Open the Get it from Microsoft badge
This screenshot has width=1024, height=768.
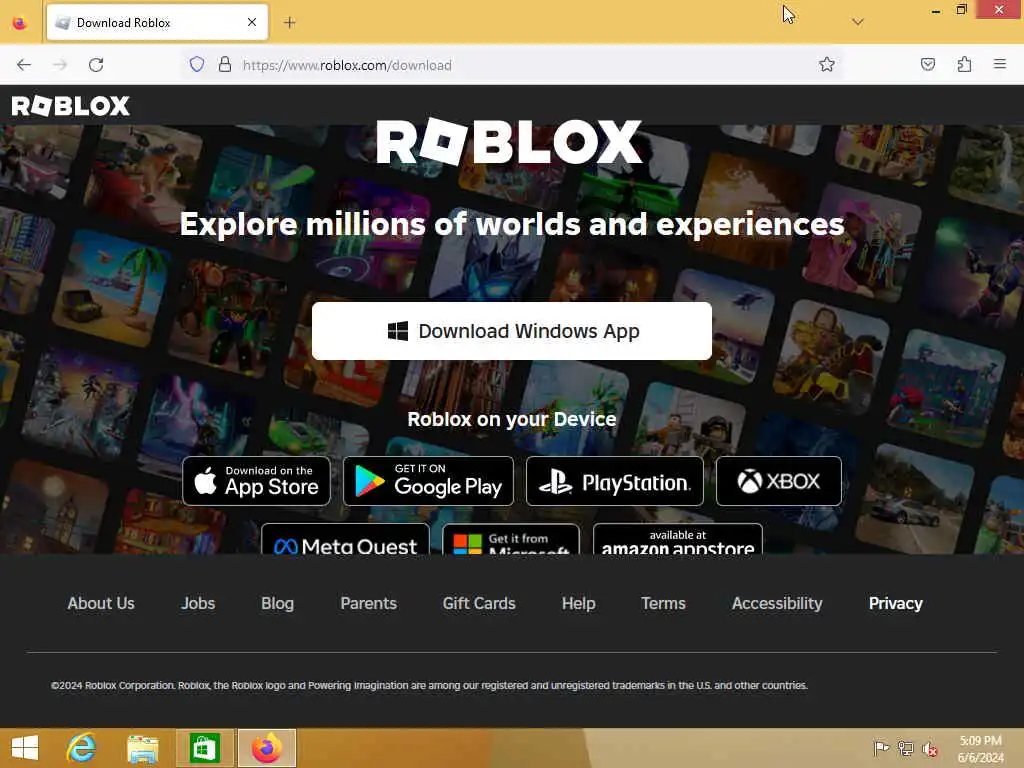coord(511,539)
